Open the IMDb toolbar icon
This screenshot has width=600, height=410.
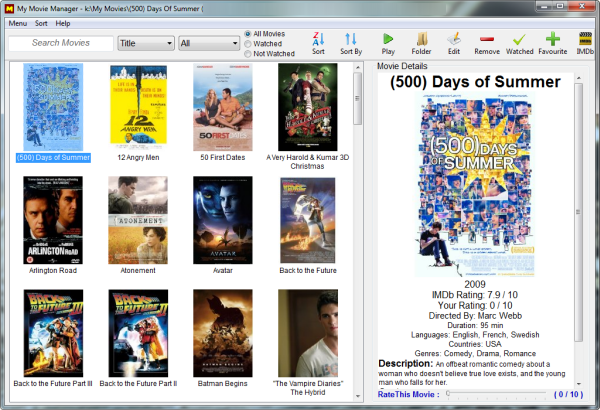585,39
